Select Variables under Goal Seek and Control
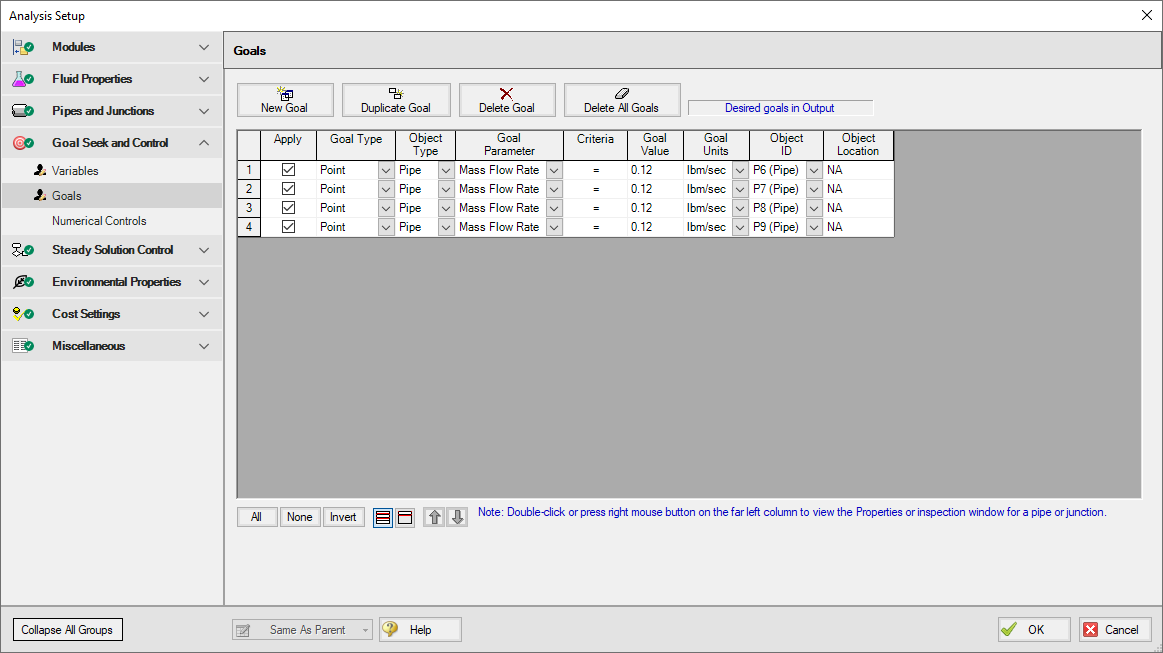 tap(75, 171)
